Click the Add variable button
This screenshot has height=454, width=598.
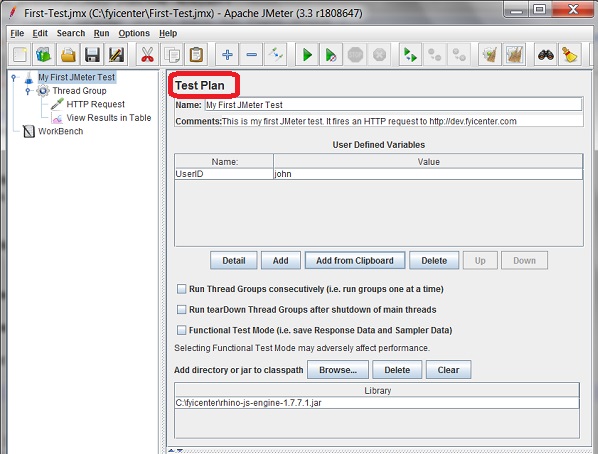coord(281,260)
